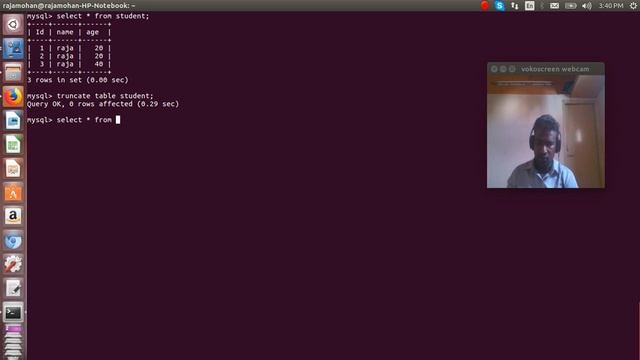Open the sound volume indicator
This screenshot has height=360, width=640.
click(587, 6)
